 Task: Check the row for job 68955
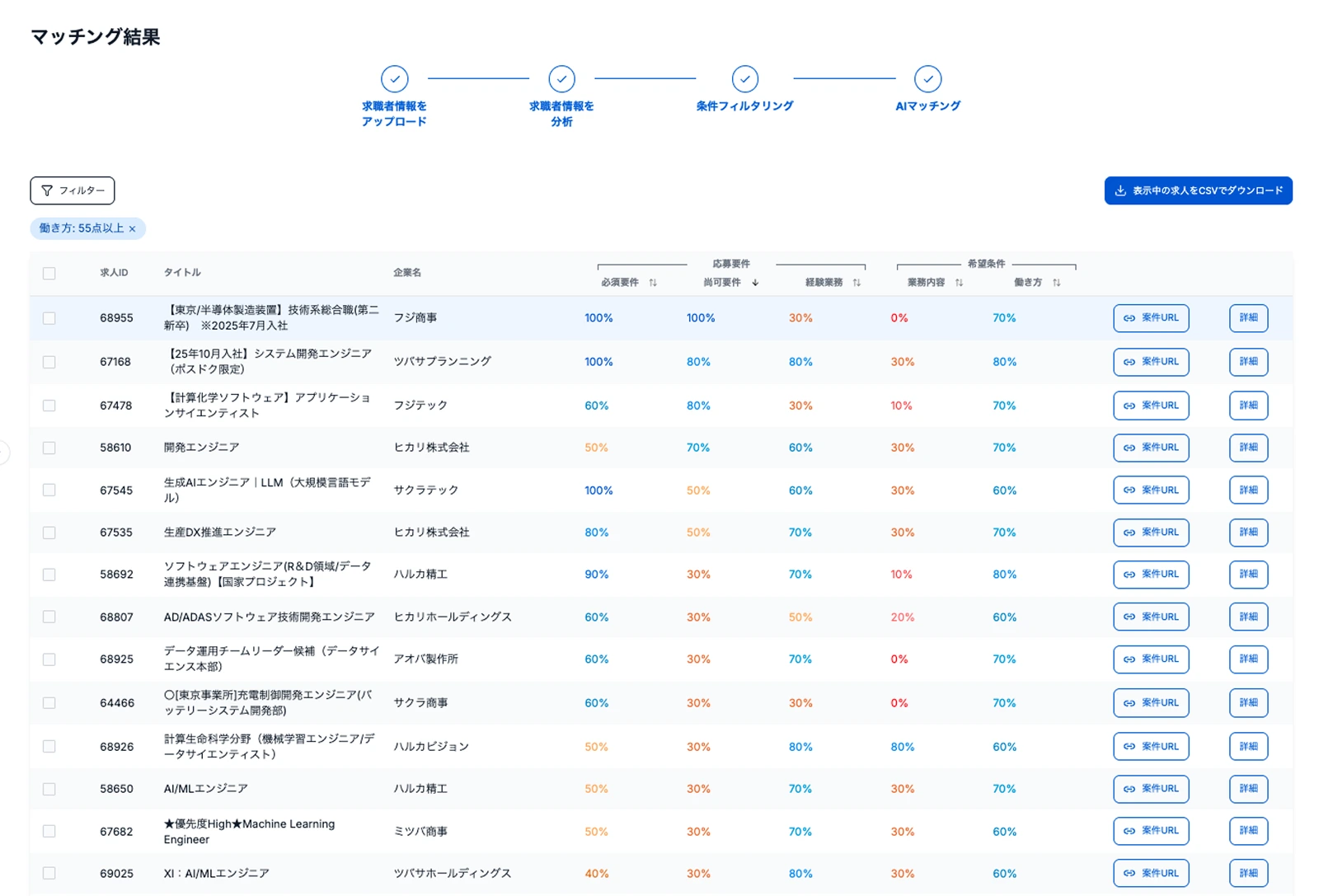[x=49, y=318]
